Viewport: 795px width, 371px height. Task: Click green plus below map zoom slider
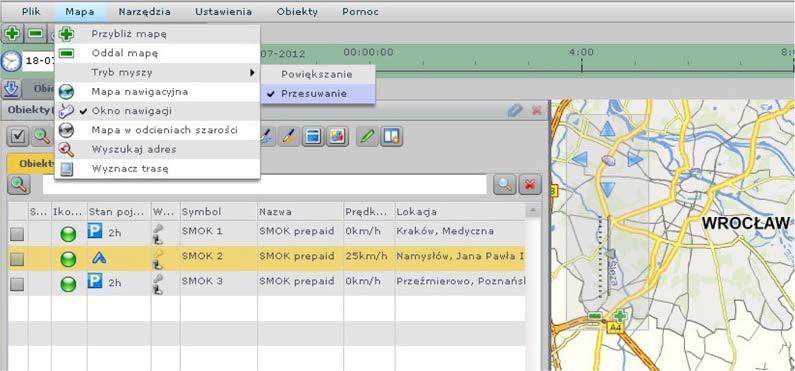[x=620, y=316]
